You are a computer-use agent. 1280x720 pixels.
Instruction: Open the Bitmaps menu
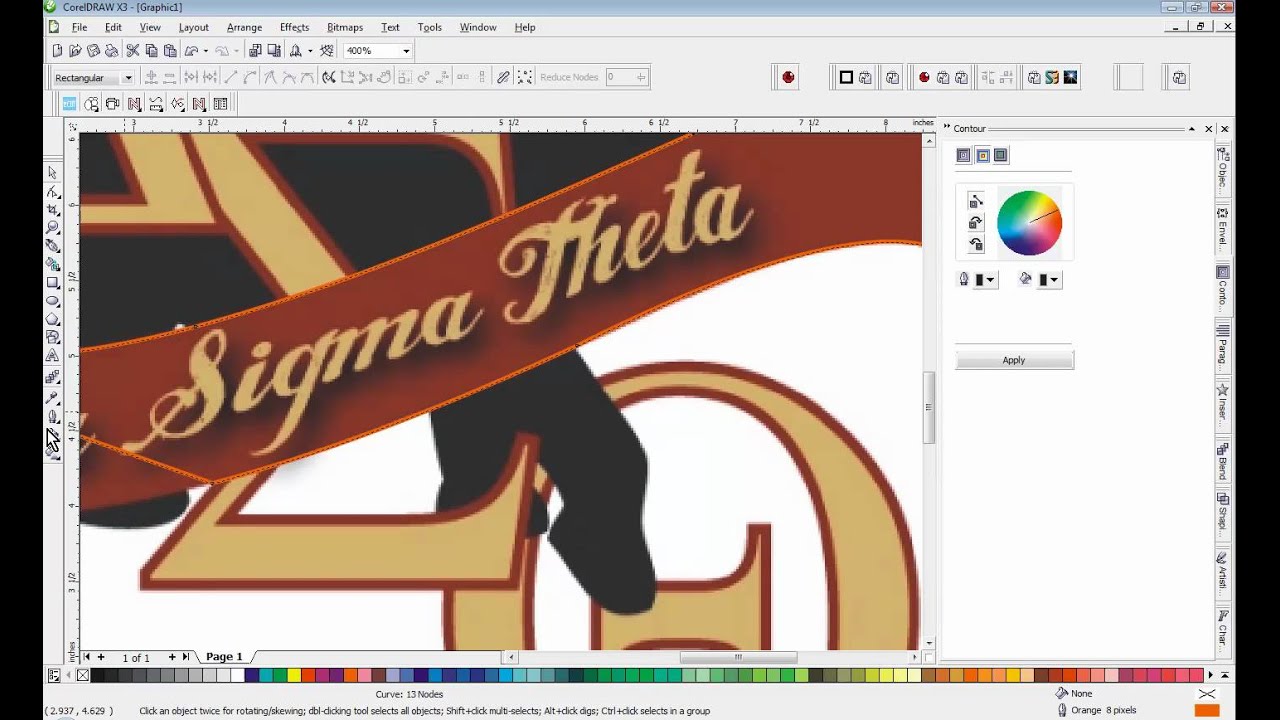point(345,27)
